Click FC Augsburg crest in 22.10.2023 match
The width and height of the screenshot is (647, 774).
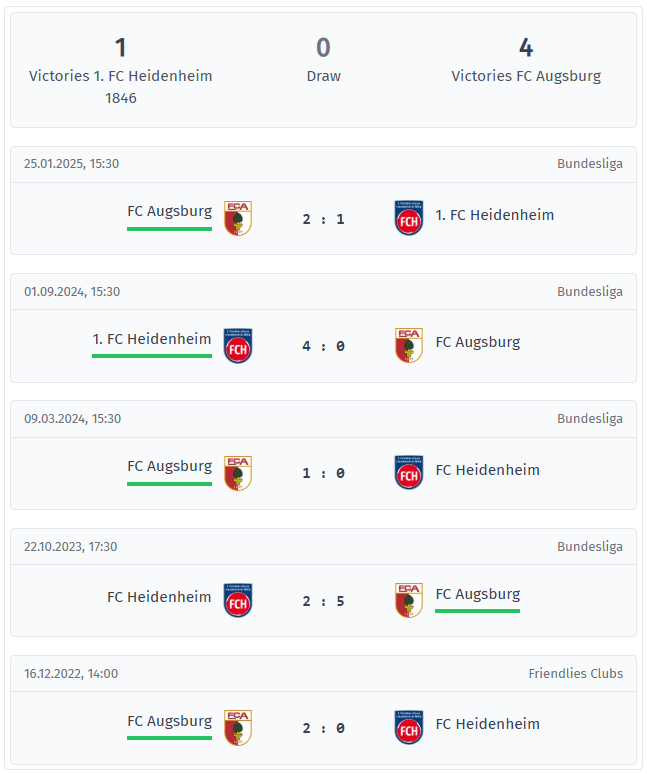point(409,601)
